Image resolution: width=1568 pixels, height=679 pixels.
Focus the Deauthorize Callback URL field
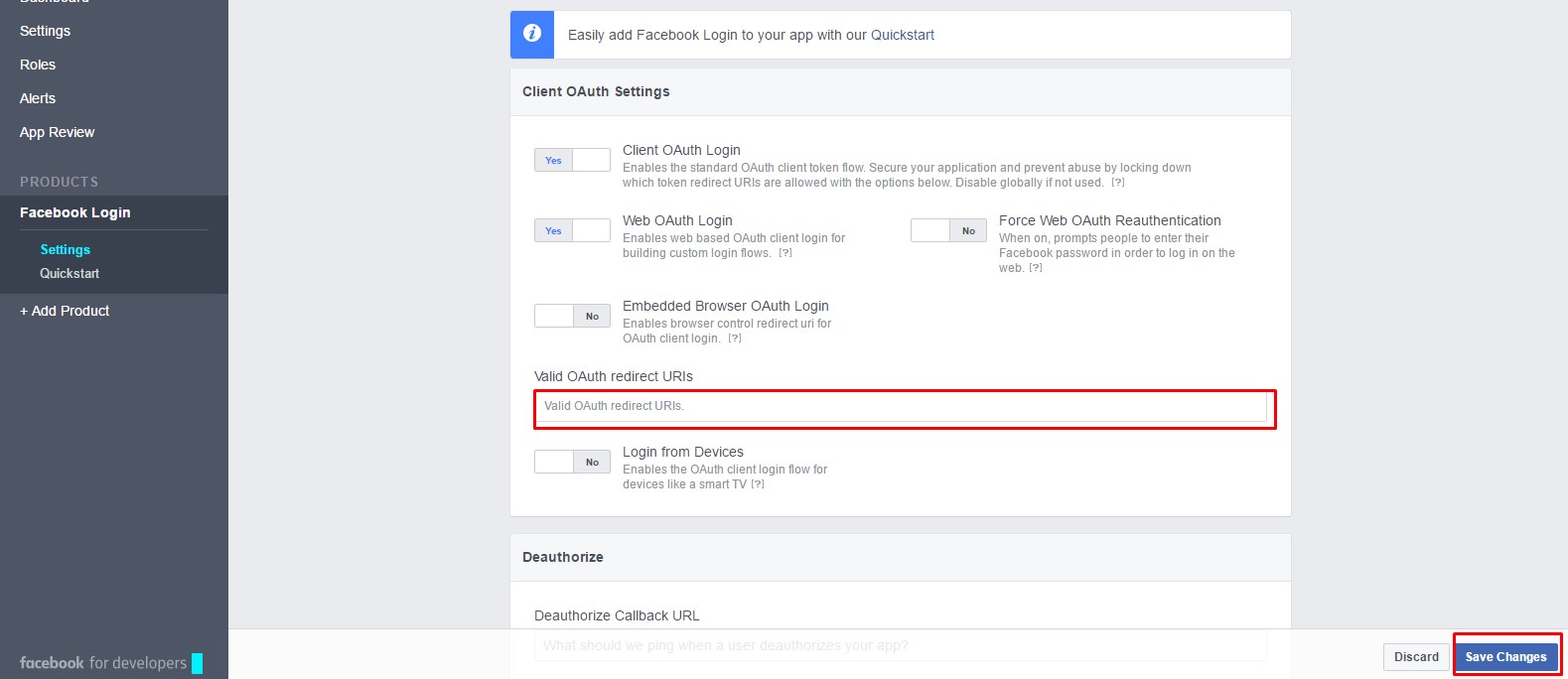coord(901,645)
